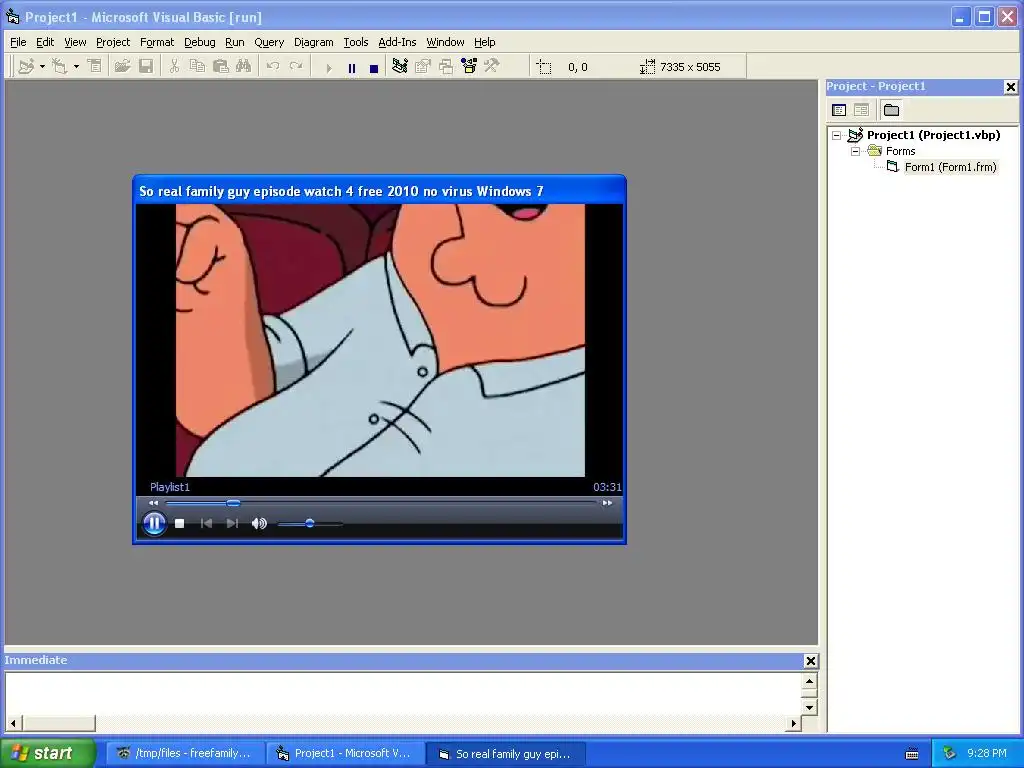Close the Immediate window
1024x768 pixels.
(810, 661)
